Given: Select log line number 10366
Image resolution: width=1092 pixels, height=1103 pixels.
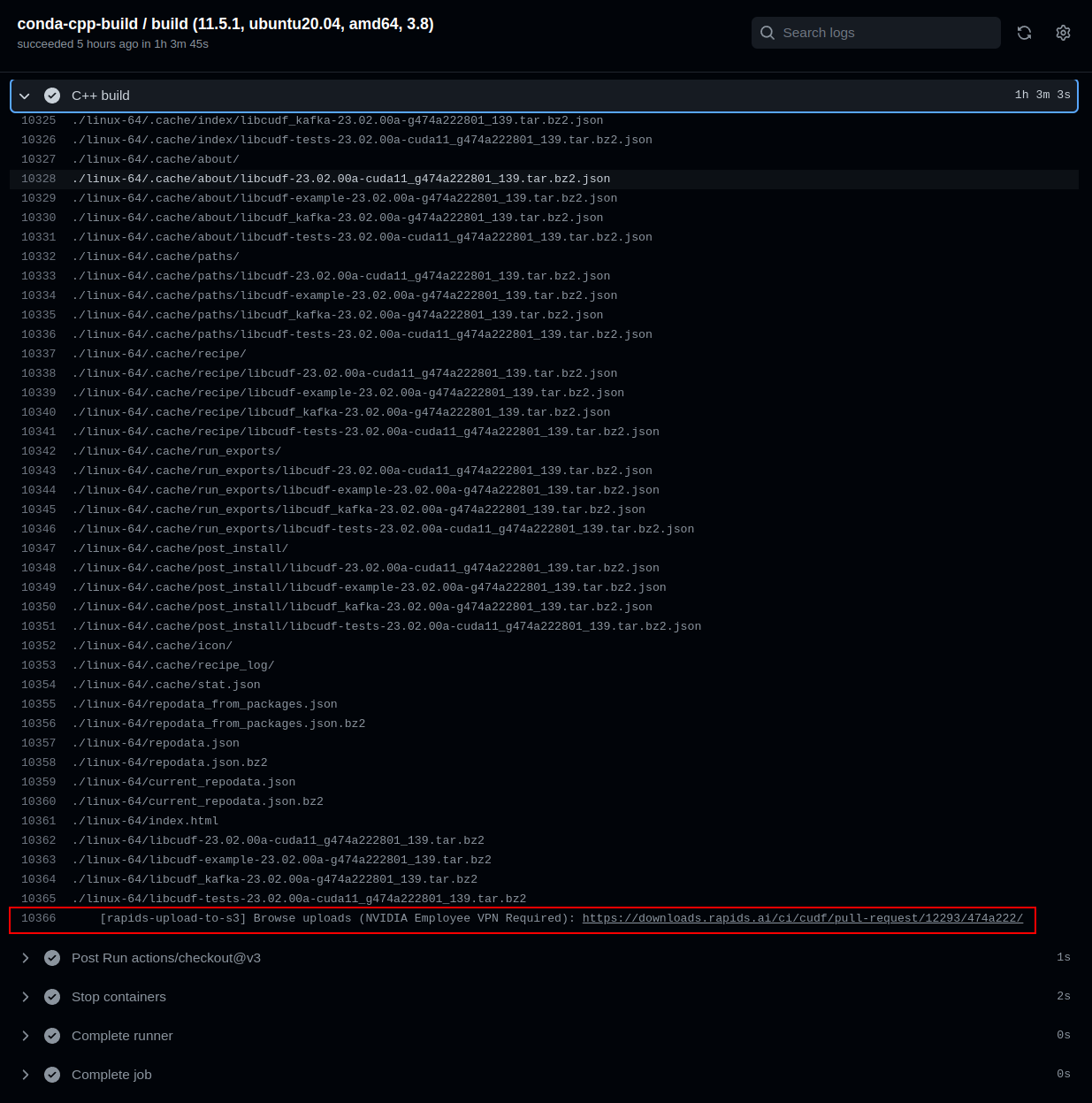Looking at the screenshot, I should pyautogui.click(x=38, y=918).
